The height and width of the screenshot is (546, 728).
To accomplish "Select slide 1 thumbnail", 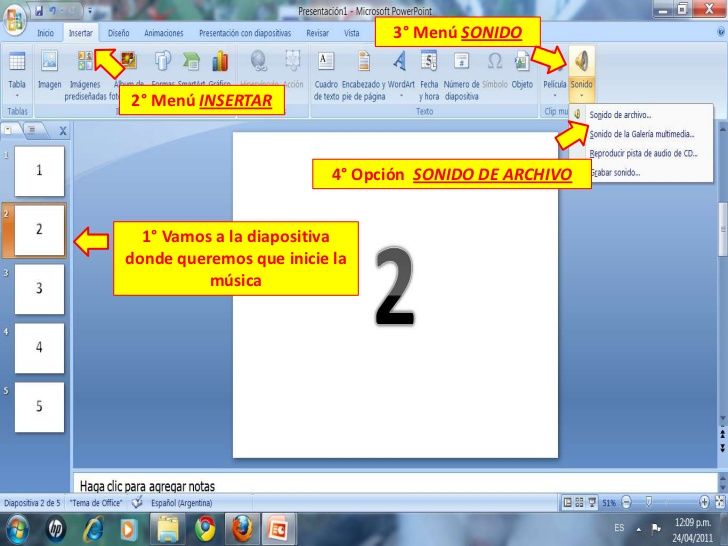I will coord(39,171).
